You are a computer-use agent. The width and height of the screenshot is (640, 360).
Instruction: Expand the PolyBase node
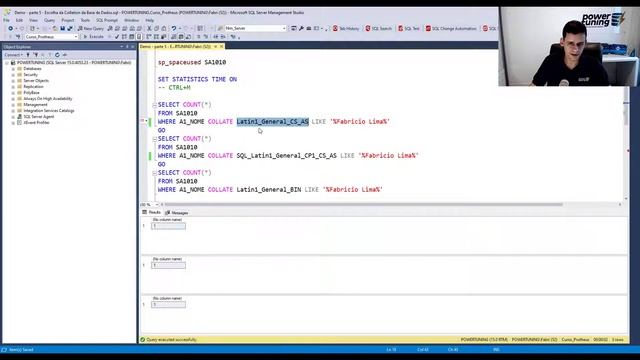13,93
